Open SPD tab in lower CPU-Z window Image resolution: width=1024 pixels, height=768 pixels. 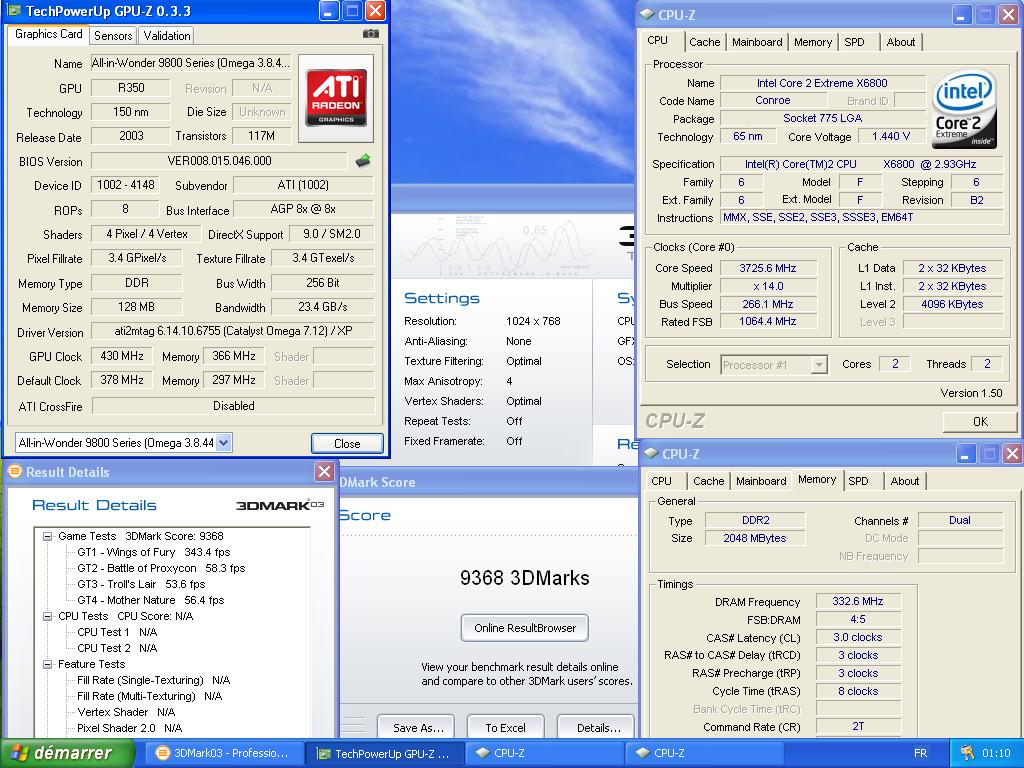[858, 481]
